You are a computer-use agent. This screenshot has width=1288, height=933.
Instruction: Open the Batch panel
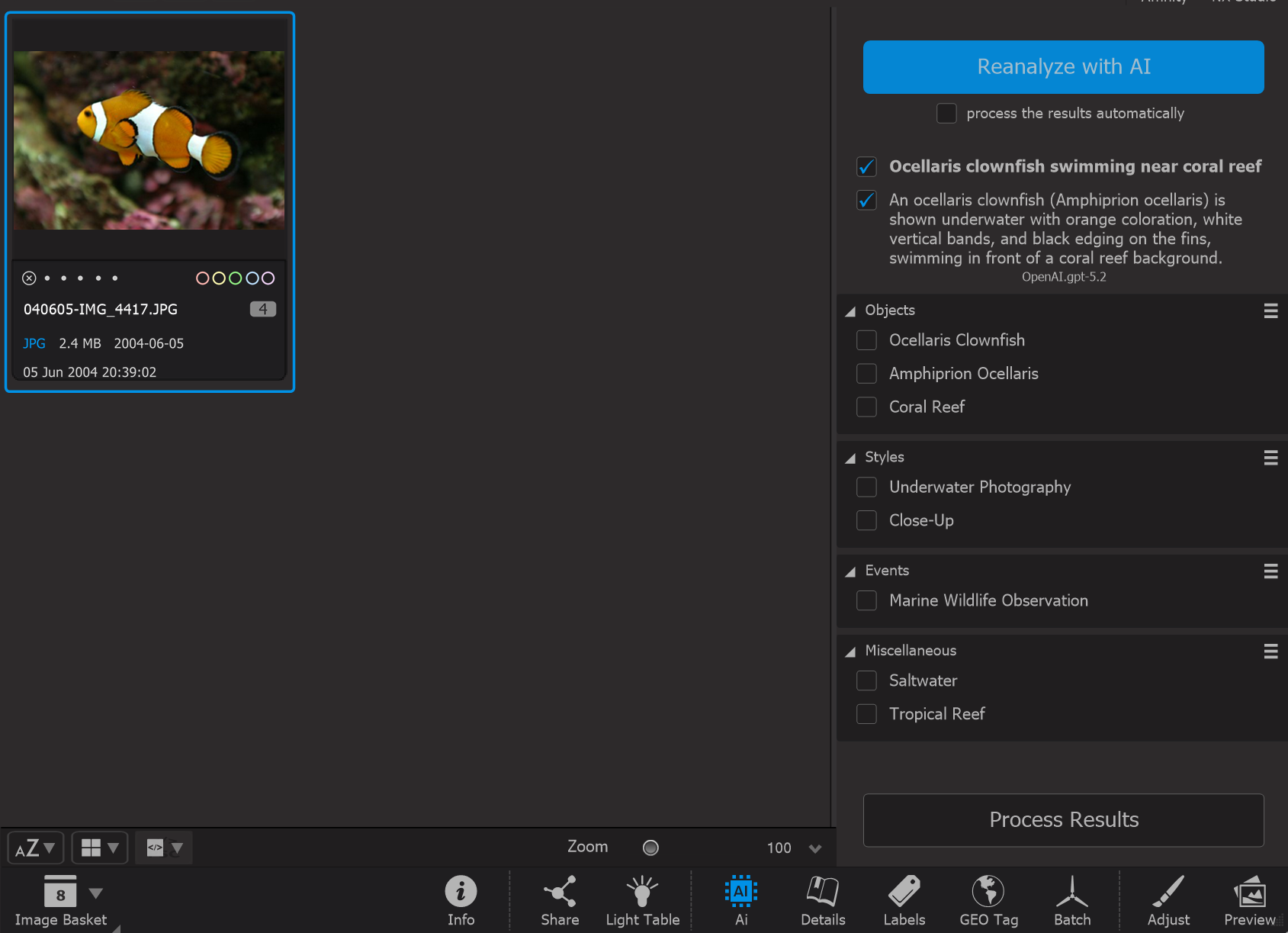click(x=1072, y=900)
